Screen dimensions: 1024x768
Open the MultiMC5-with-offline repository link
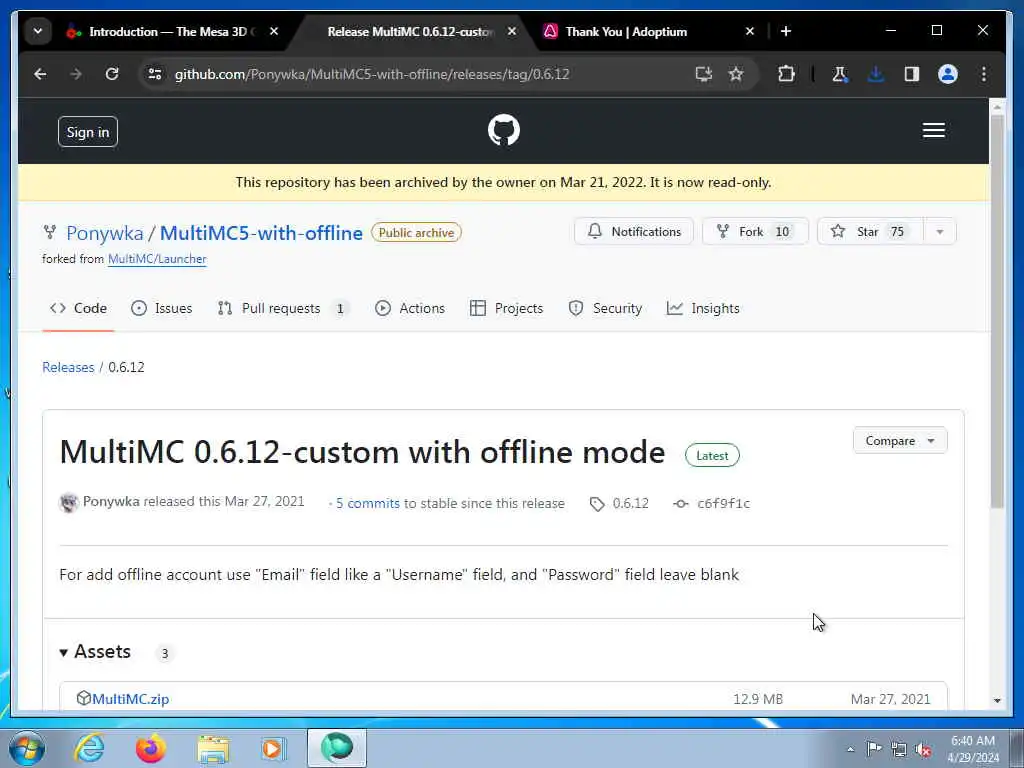pos(261,233)
